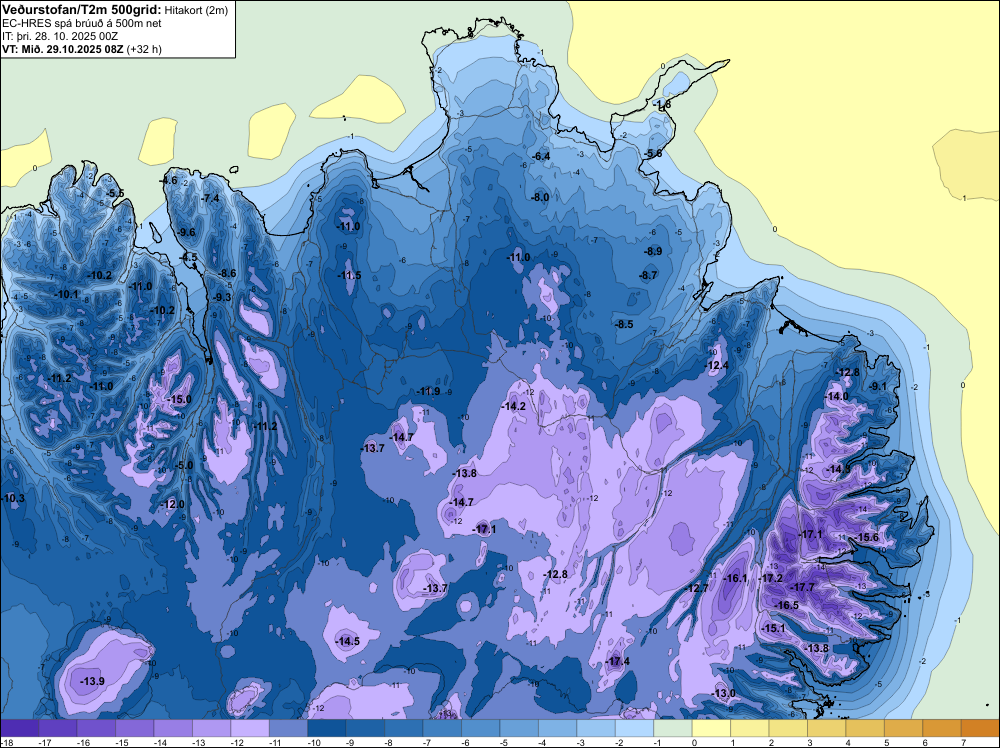Select legend swatch between 4 and 5
This screenshot has width=1000, height=748.
pos(865,728)
